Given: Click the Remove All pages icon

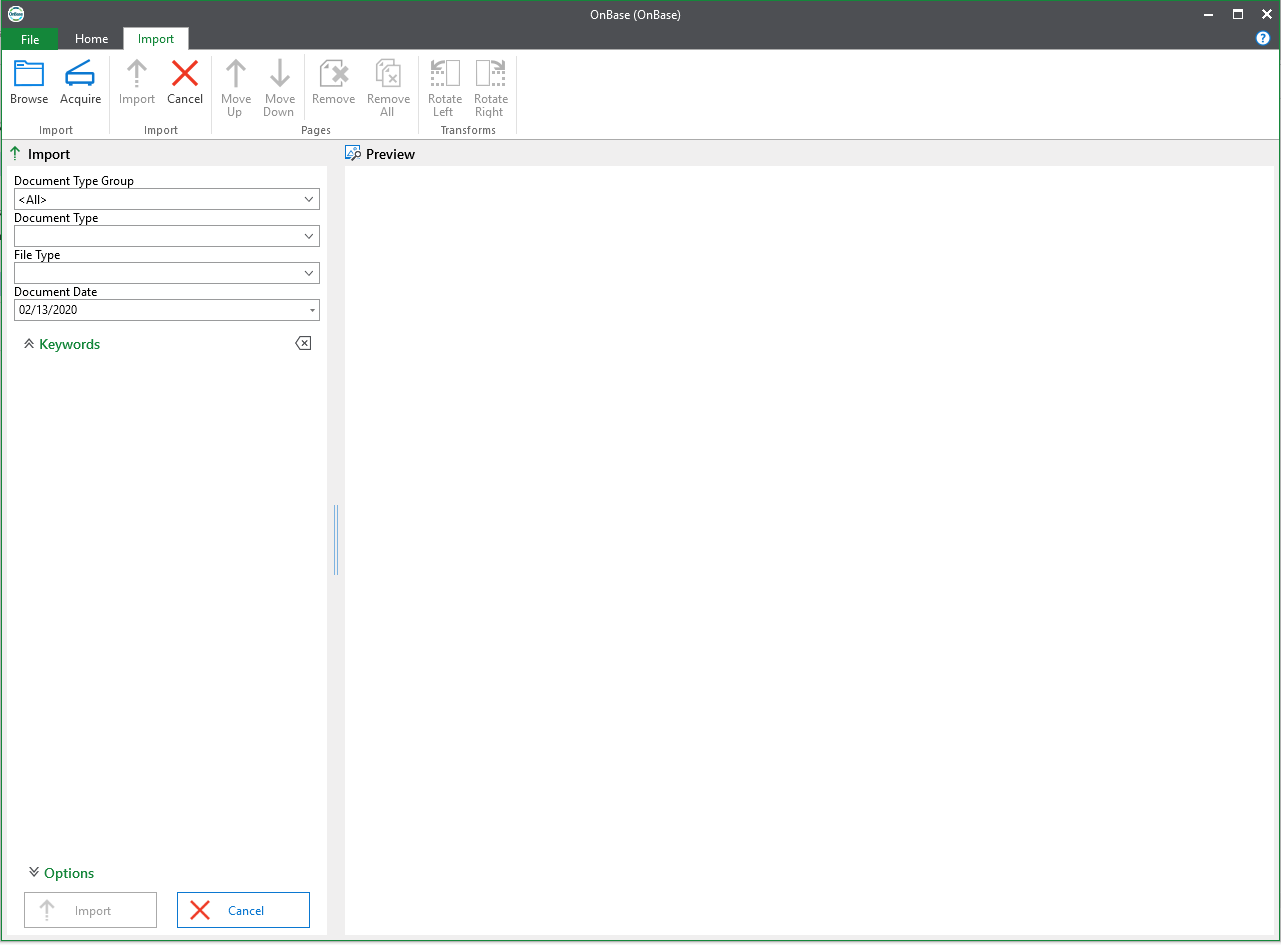Looking at the screenshot, I should point(388,74).
